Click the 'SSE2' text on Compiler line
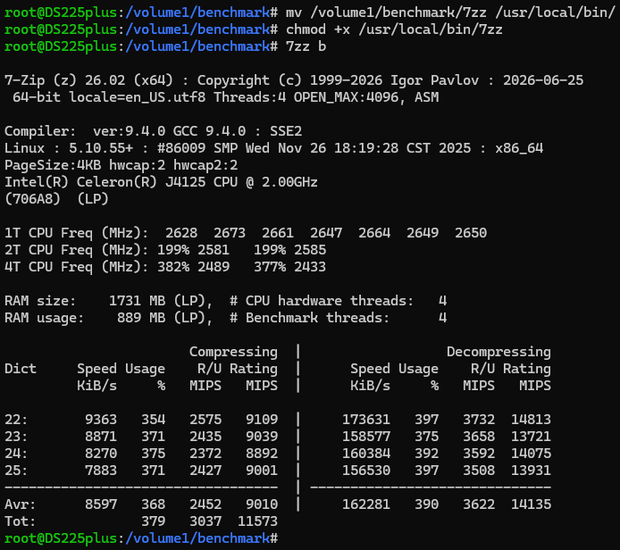 point(285,131)
